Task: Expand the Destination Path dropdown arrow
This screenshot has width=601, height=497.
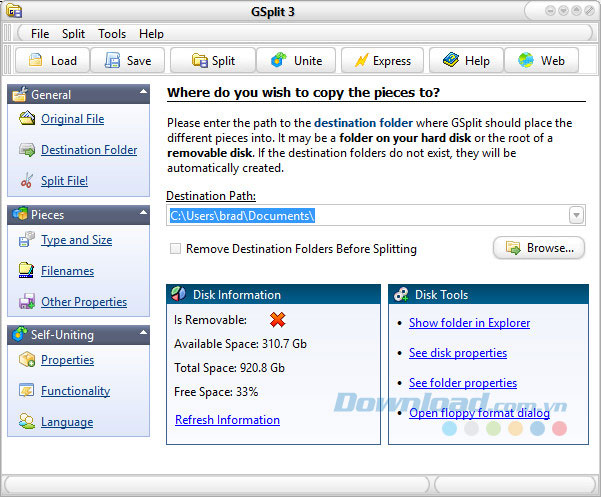Action: (576, 215)
